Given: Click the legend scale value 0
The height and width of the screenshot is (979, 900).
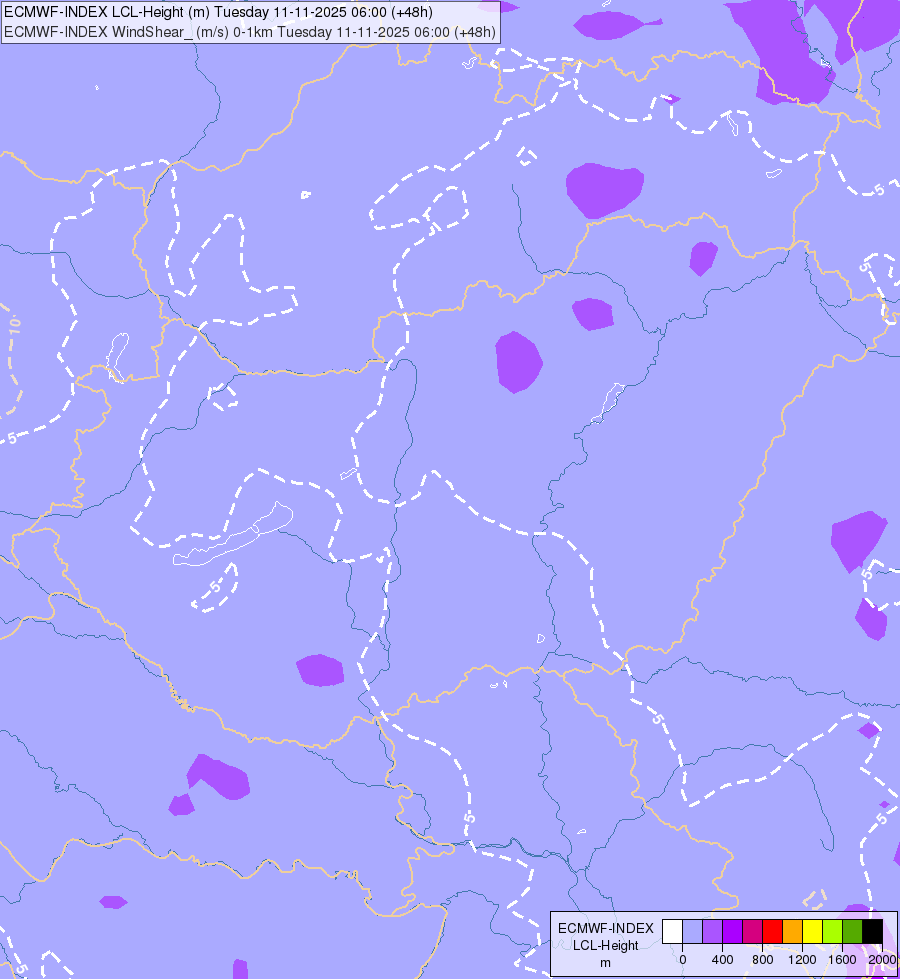Looking at the screenshot, I should coord(683,960).
